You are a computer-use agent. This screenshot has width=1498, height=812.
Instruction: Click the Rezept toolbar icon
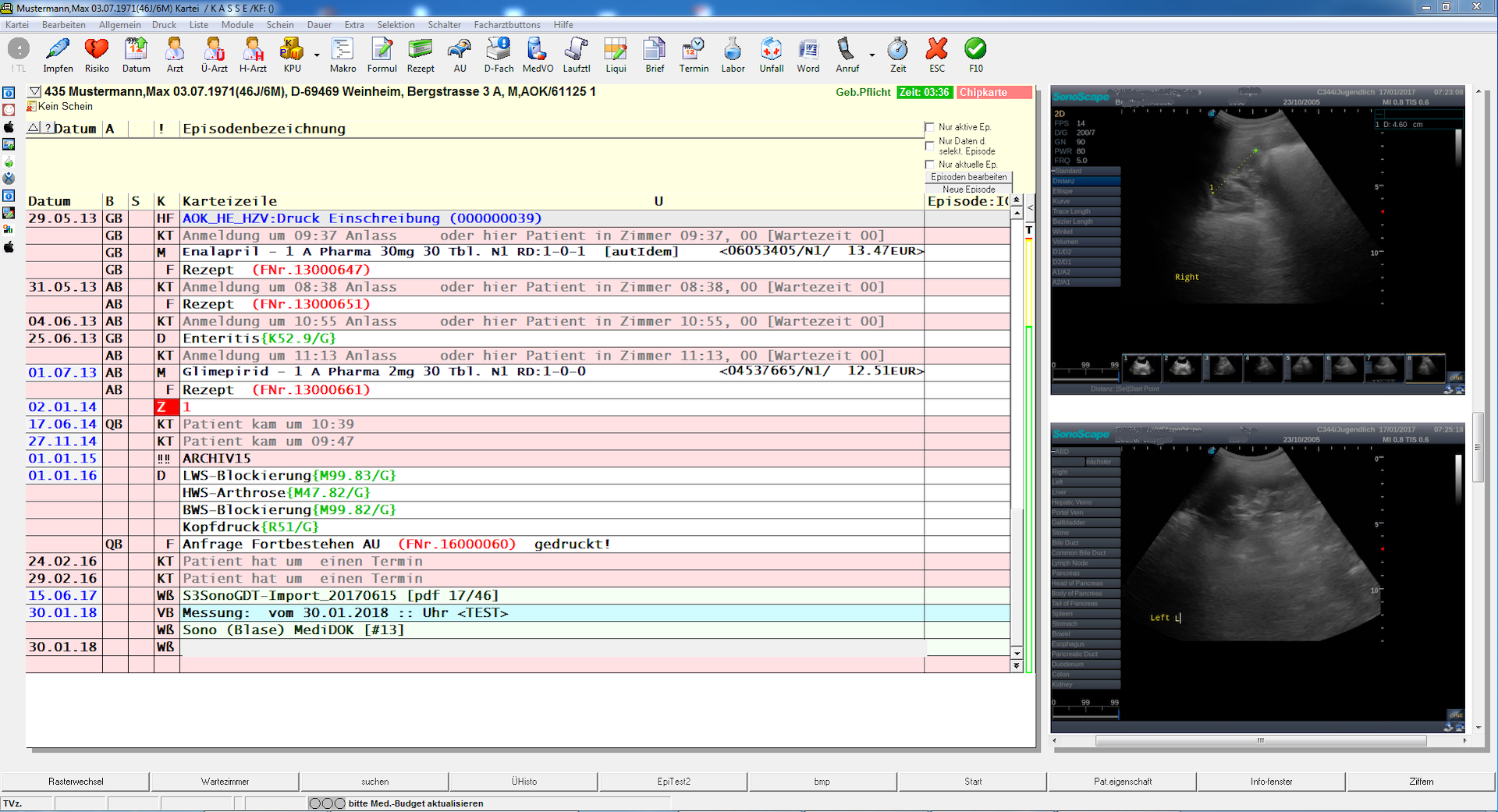(x=420, y=50)
